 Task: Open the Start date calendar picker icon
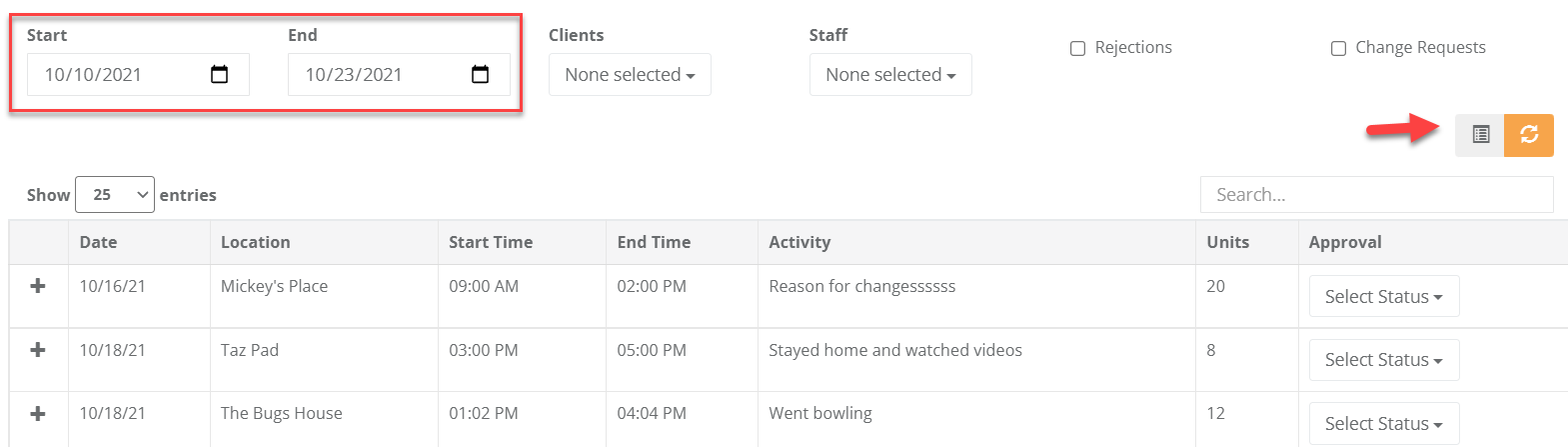(220, 75)
